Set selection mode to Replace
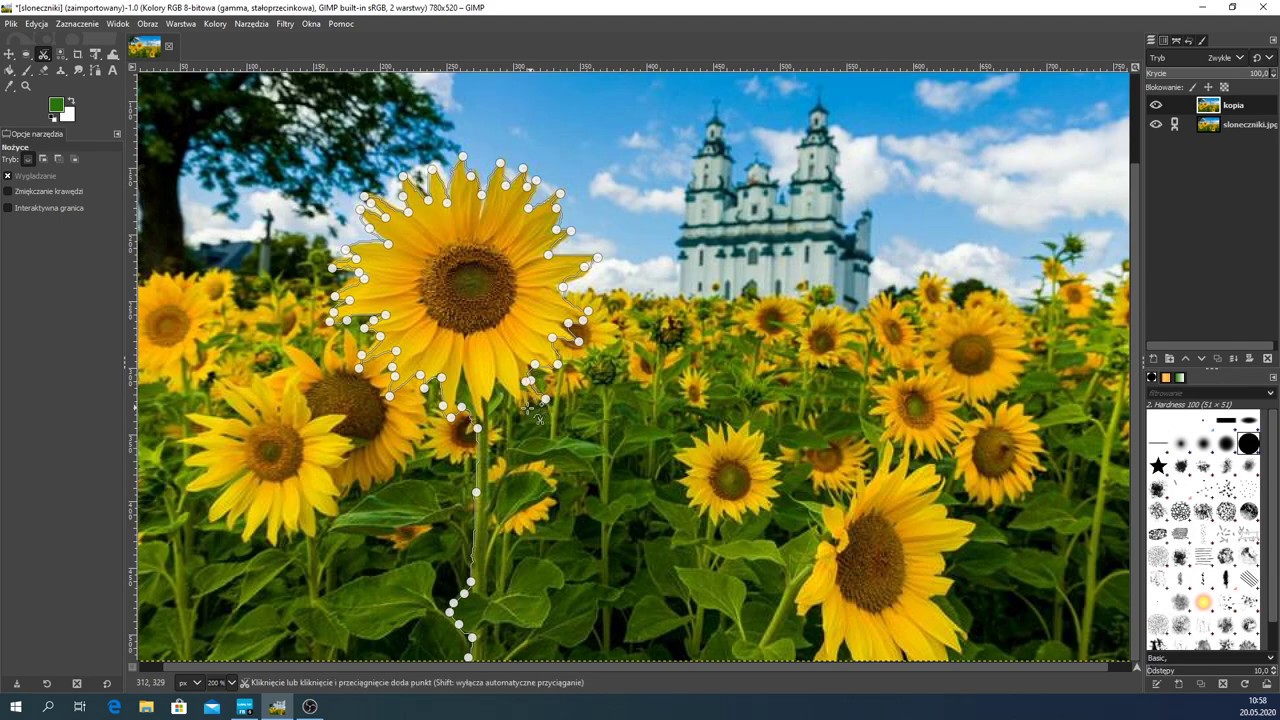The height and width of the screenshot is (720, 1280). click(28, 159)
